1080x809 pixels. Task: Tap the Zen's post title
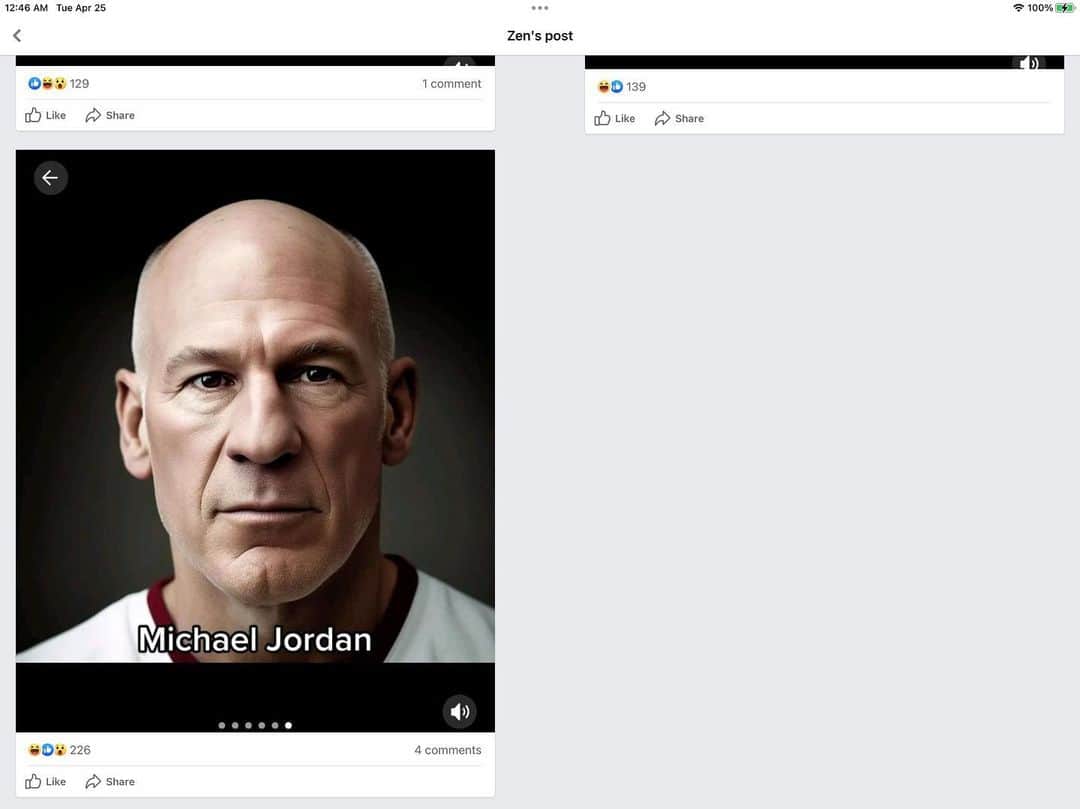(x=540, y=36)
